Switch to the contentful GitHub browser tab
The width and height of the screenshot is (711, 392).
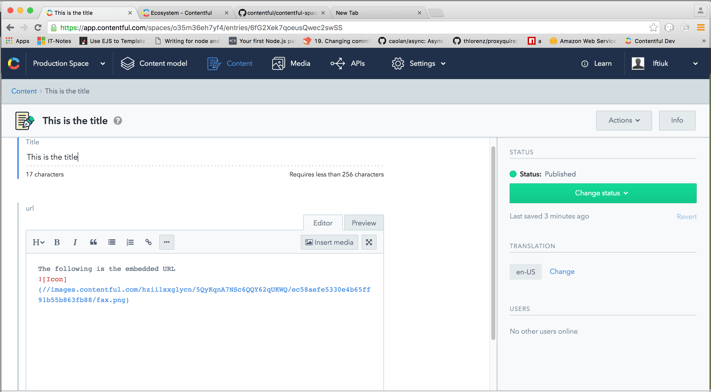(281, 13)
